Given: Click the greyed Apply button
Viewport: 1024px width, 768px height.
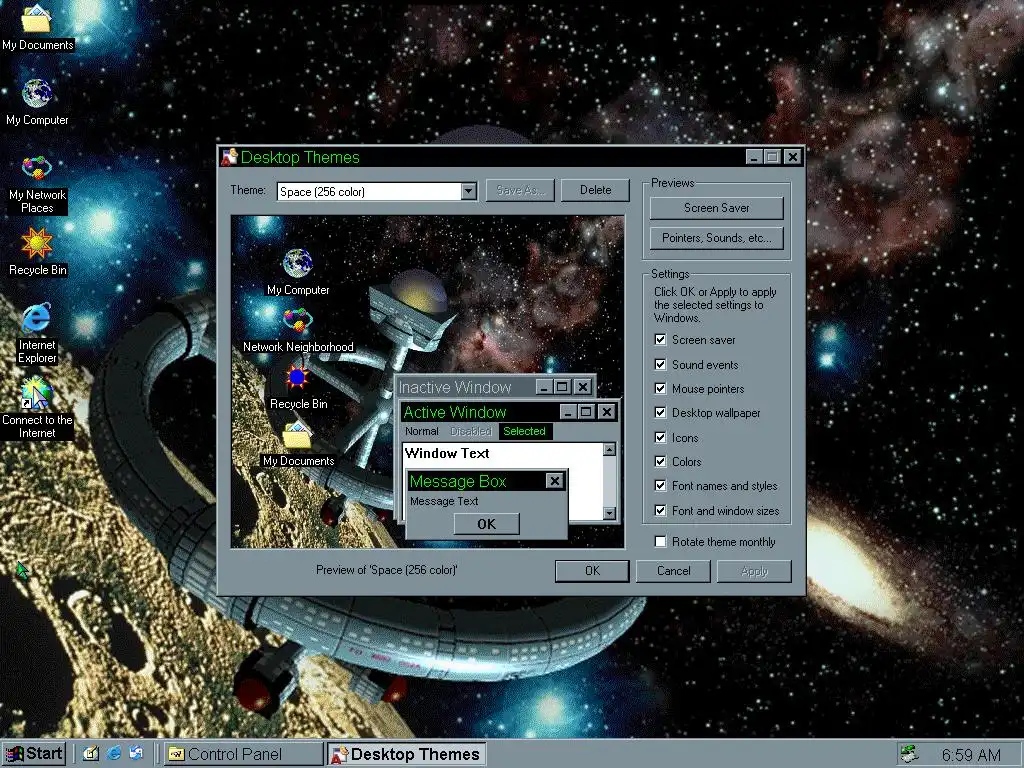Looking at the screenshot, I should pyautogui.click(x=754, y=571).
